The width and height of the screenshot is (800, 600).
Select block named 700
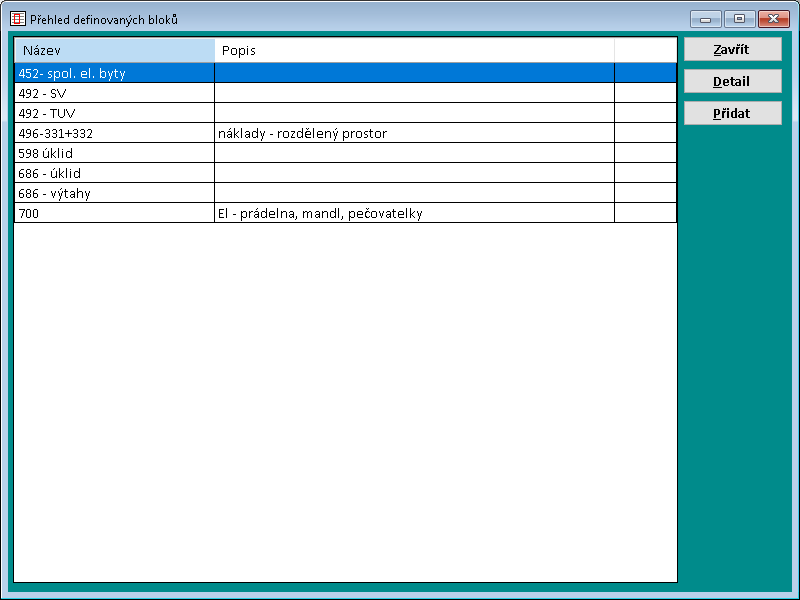point(114,213)
